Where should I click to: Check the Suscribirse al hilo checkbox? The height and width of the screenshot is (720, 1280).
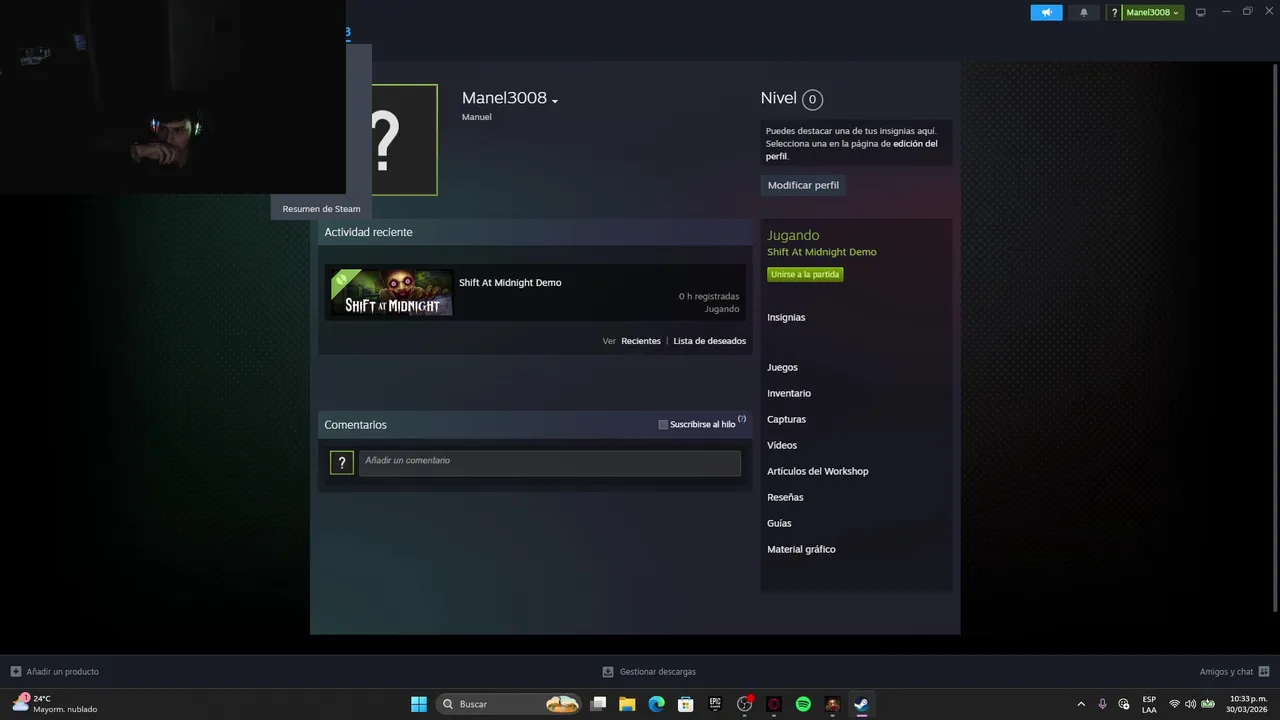(x=663, y=424)
